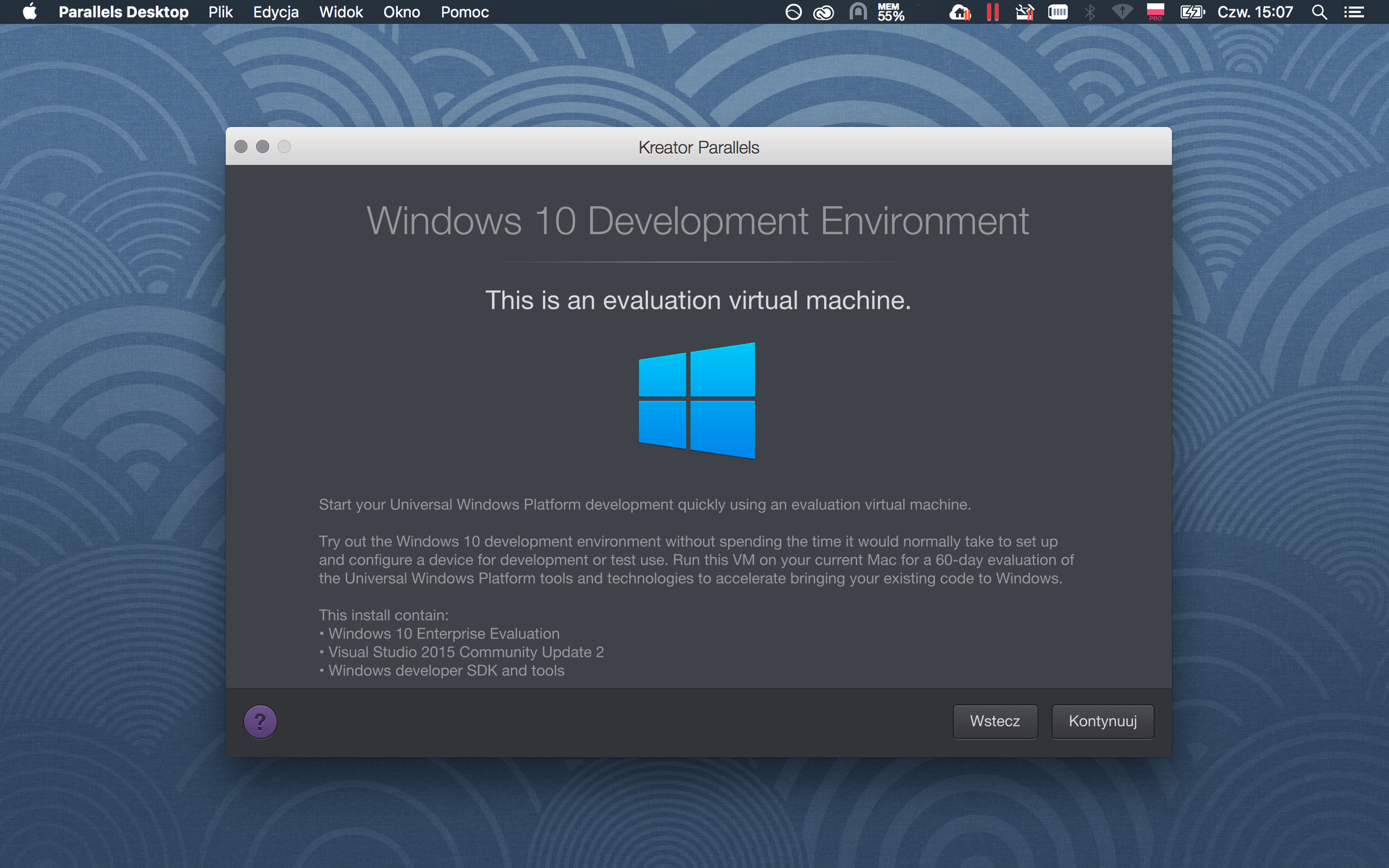1389x868 pixels.
Task: Open Spotlight search magnifier
Action: click(1319, 12)
